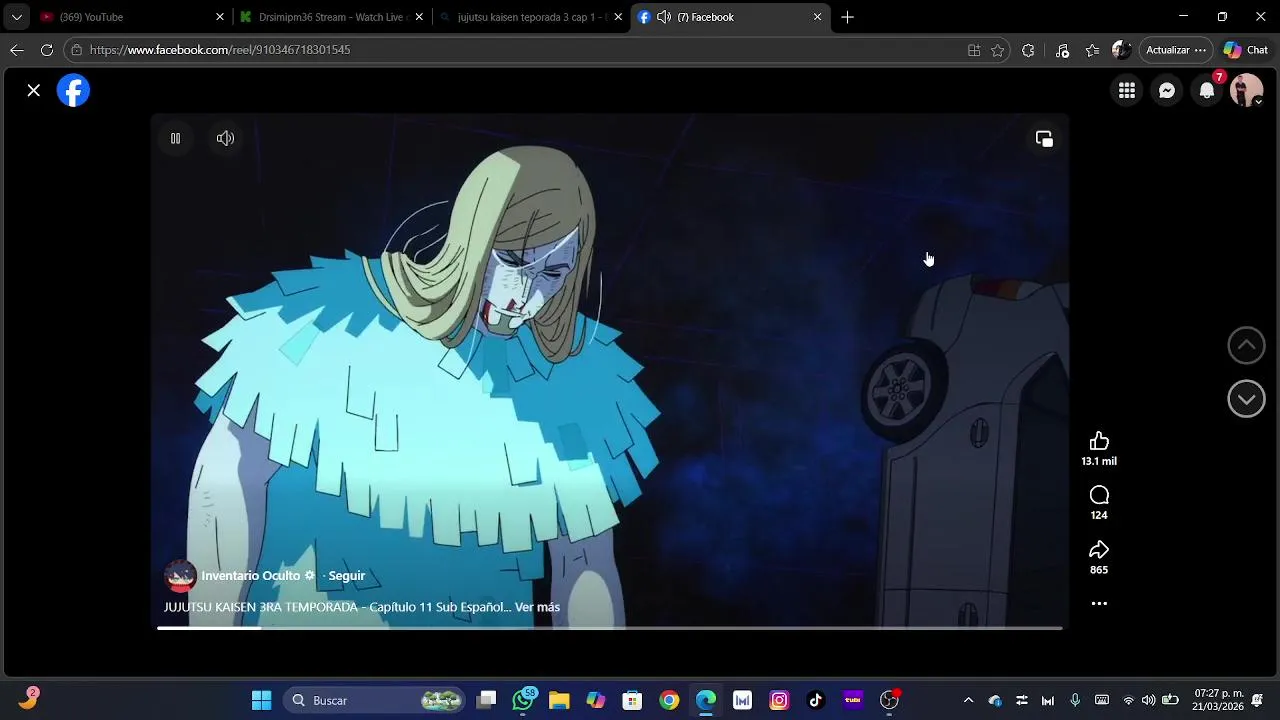
Task: Open the reel's more options menu
Action: click(x=1099, y=604)
